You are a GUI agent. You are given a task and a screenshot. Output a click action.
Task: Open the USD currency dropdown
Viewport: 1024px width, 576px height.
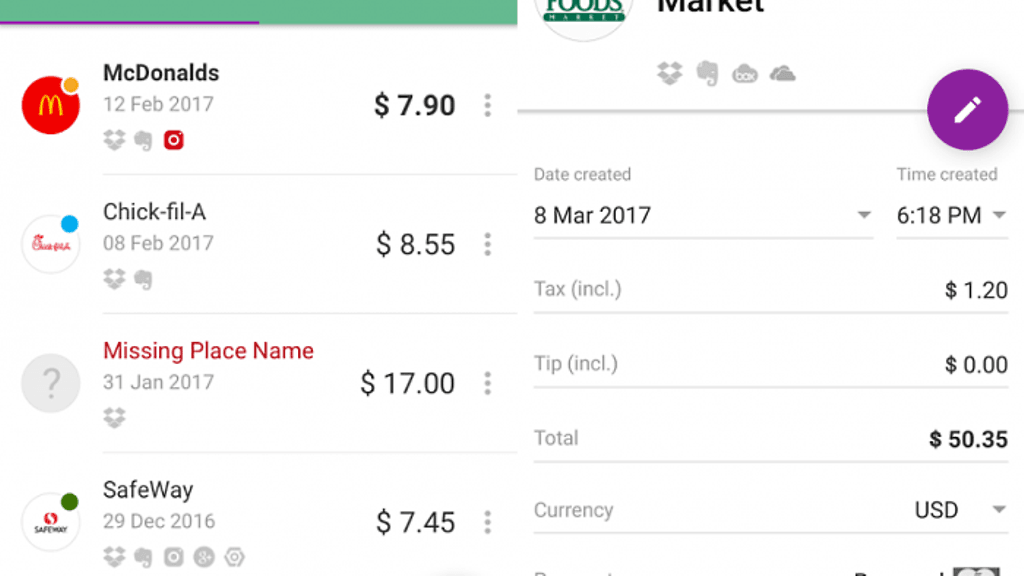tap(998, 510)
